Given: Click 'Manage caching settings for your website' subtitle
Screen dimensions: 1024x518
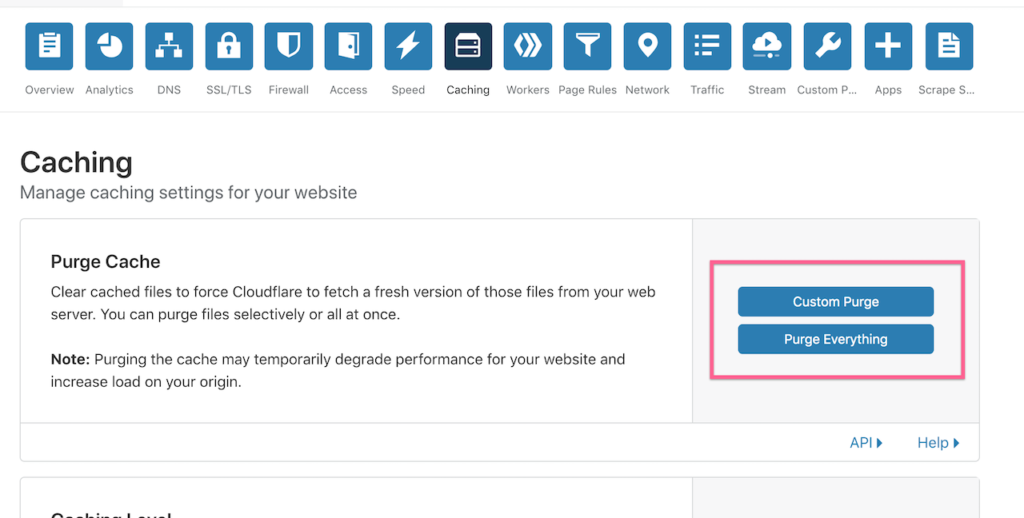Looking at the screenshot, I should click(189, 193).
